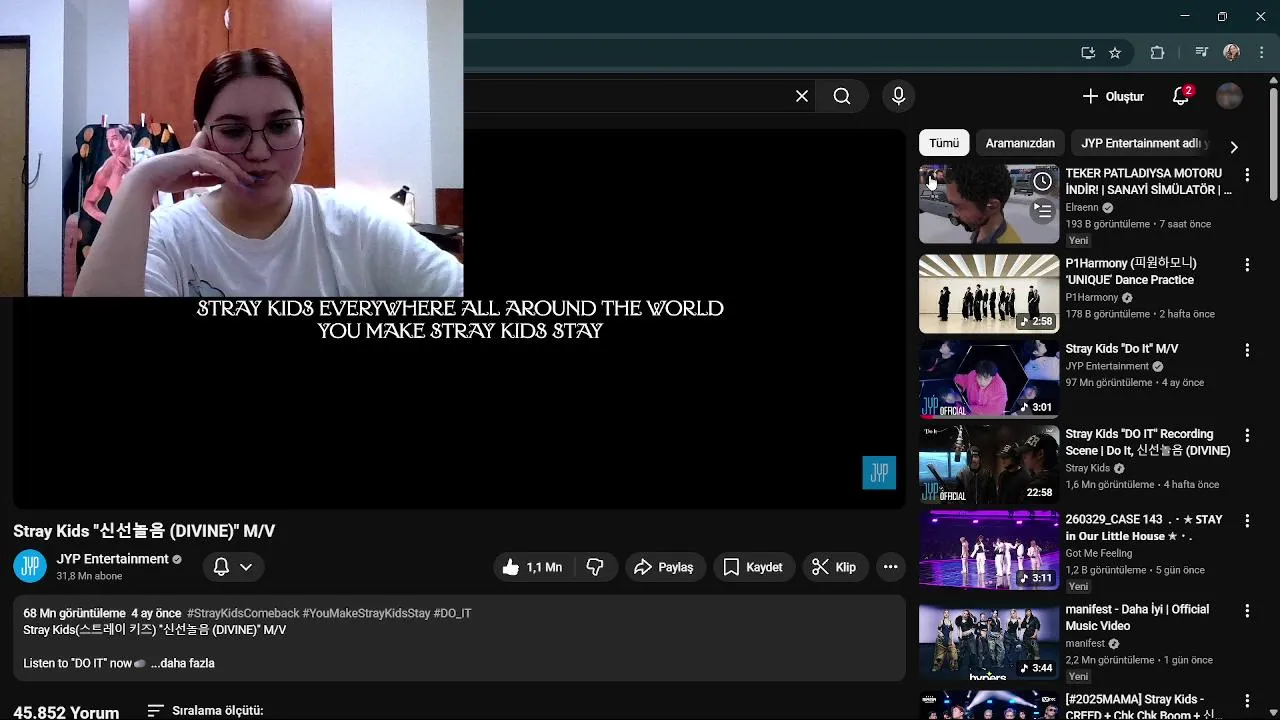Close the browser window
This screenshot has width=1280, height=720.
pyautogui.click(x=1260, y=16)
